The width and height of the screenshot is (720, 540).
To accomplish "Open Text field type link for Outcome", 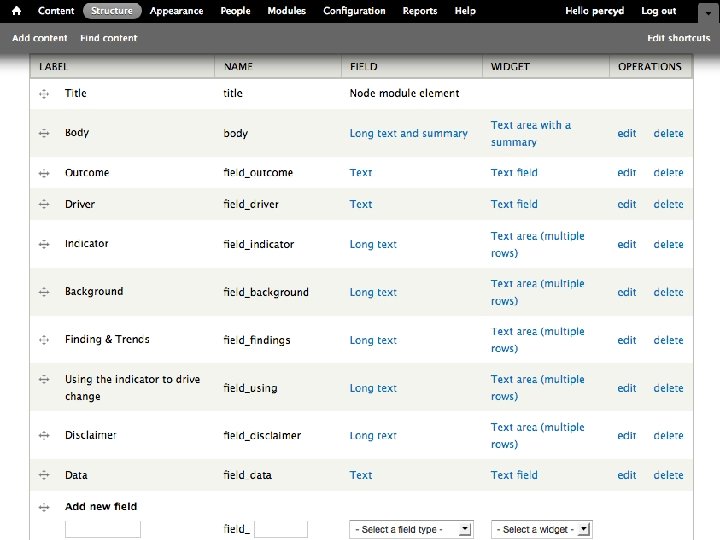I will (x=361, y=173).
